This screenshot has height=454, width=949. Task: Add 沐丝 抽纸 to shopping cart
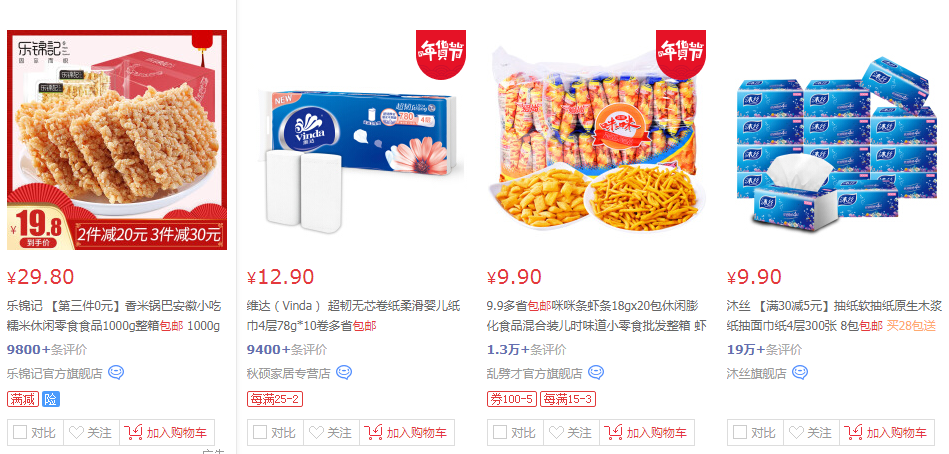[x=887, y=433]
